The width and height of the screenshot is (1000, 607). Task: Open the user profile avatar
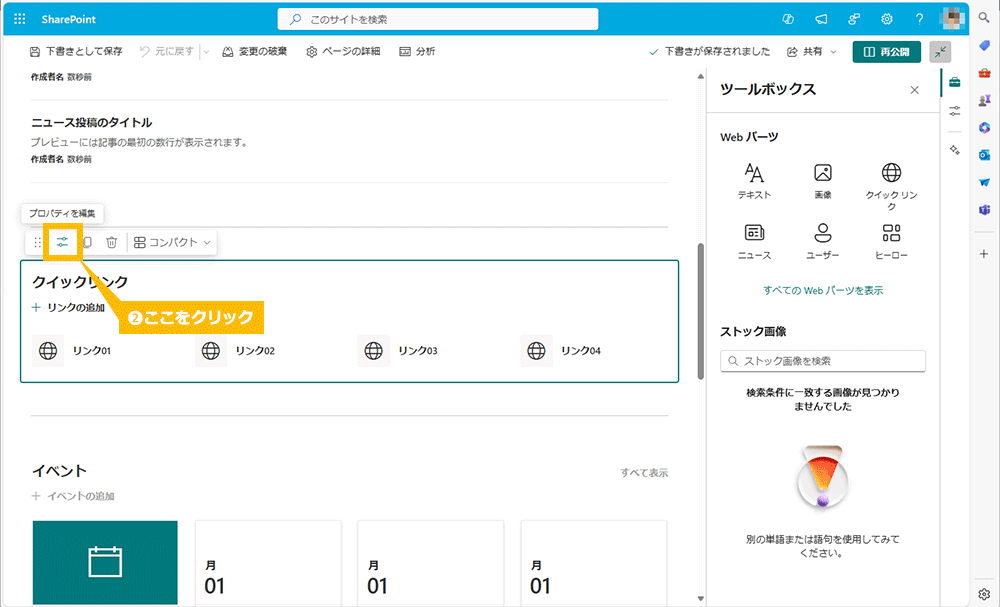[x=952, y=18]
